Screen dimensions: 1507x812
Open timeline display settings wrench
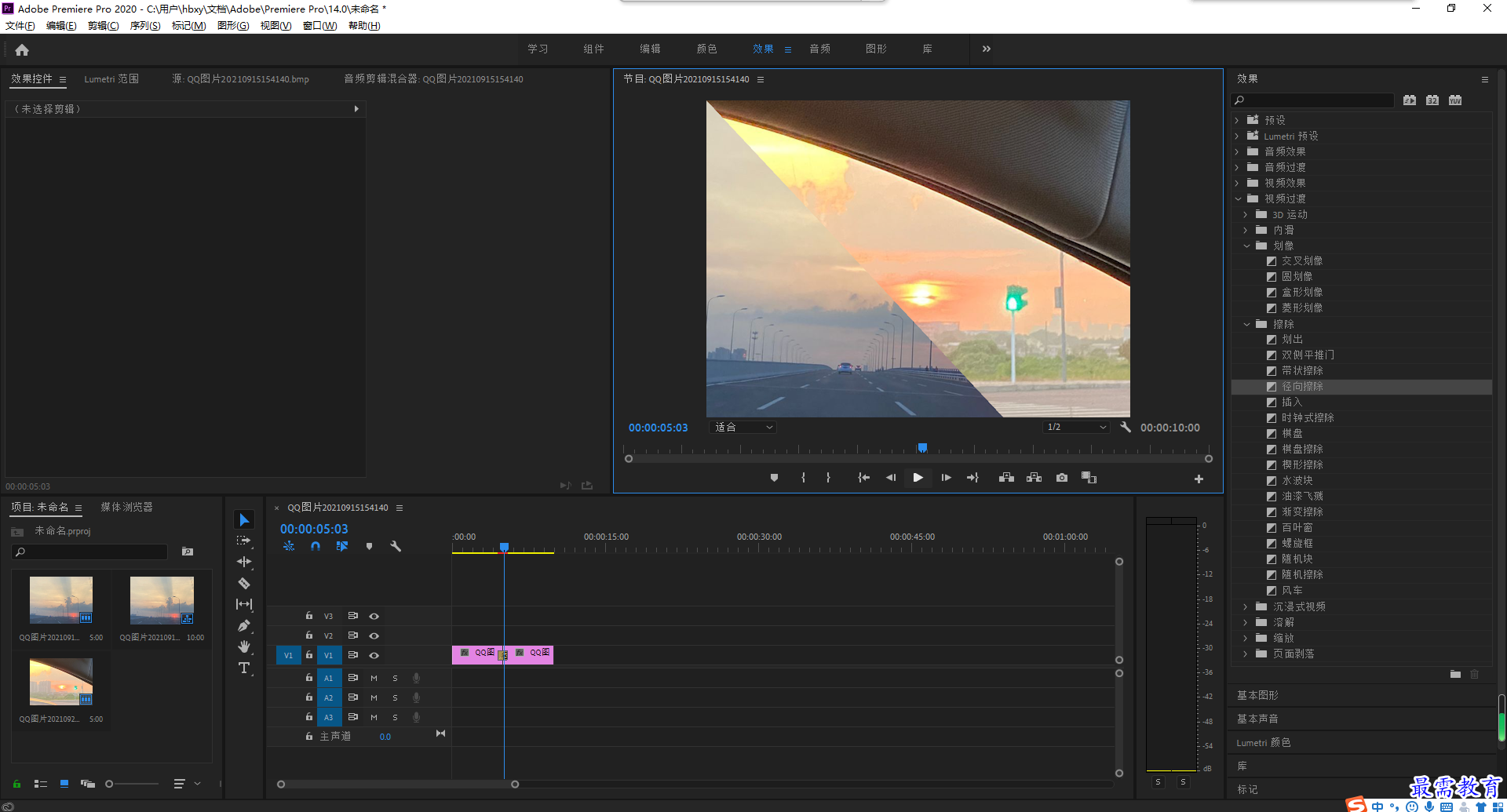(396, 546)
